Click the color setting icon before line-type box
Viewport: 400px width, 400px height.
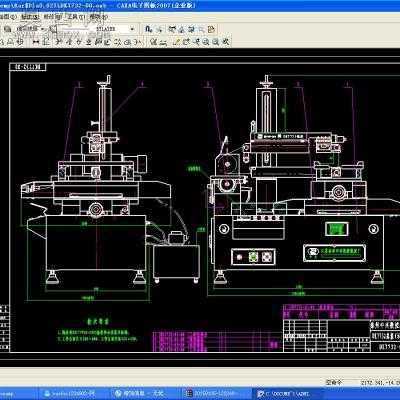(x=53, y=29)
